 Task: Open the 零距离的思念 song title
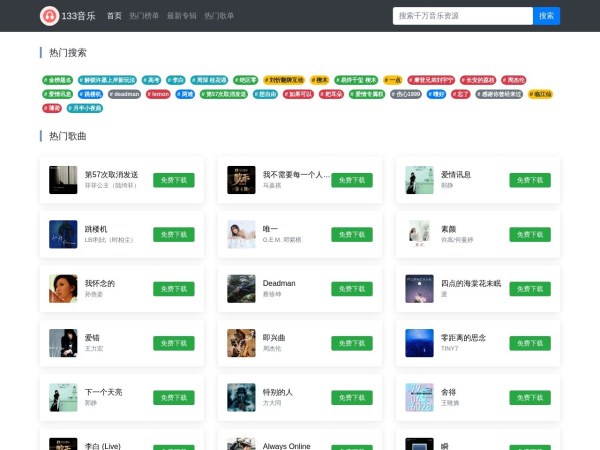click(x=463, y=337)
